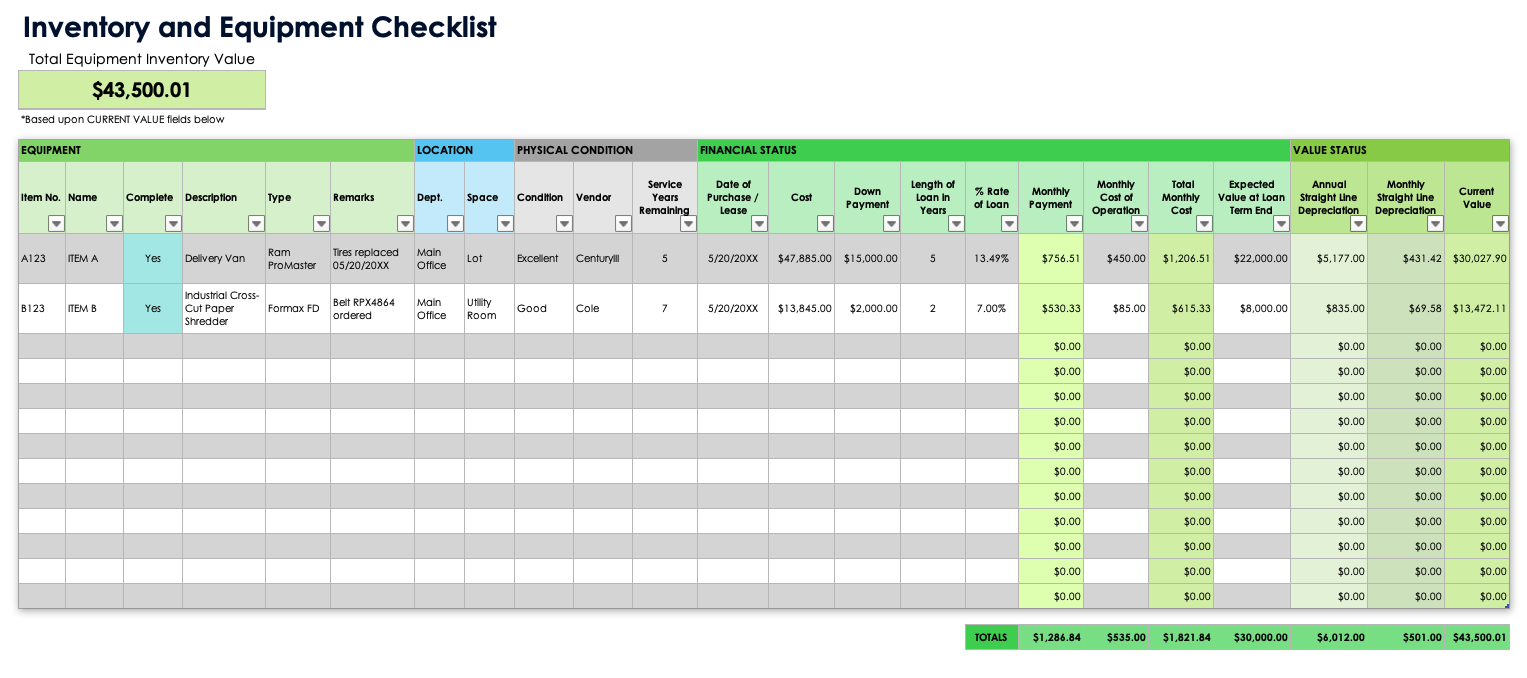Click the $47,885.00 cost cell

tap(801, 258)
